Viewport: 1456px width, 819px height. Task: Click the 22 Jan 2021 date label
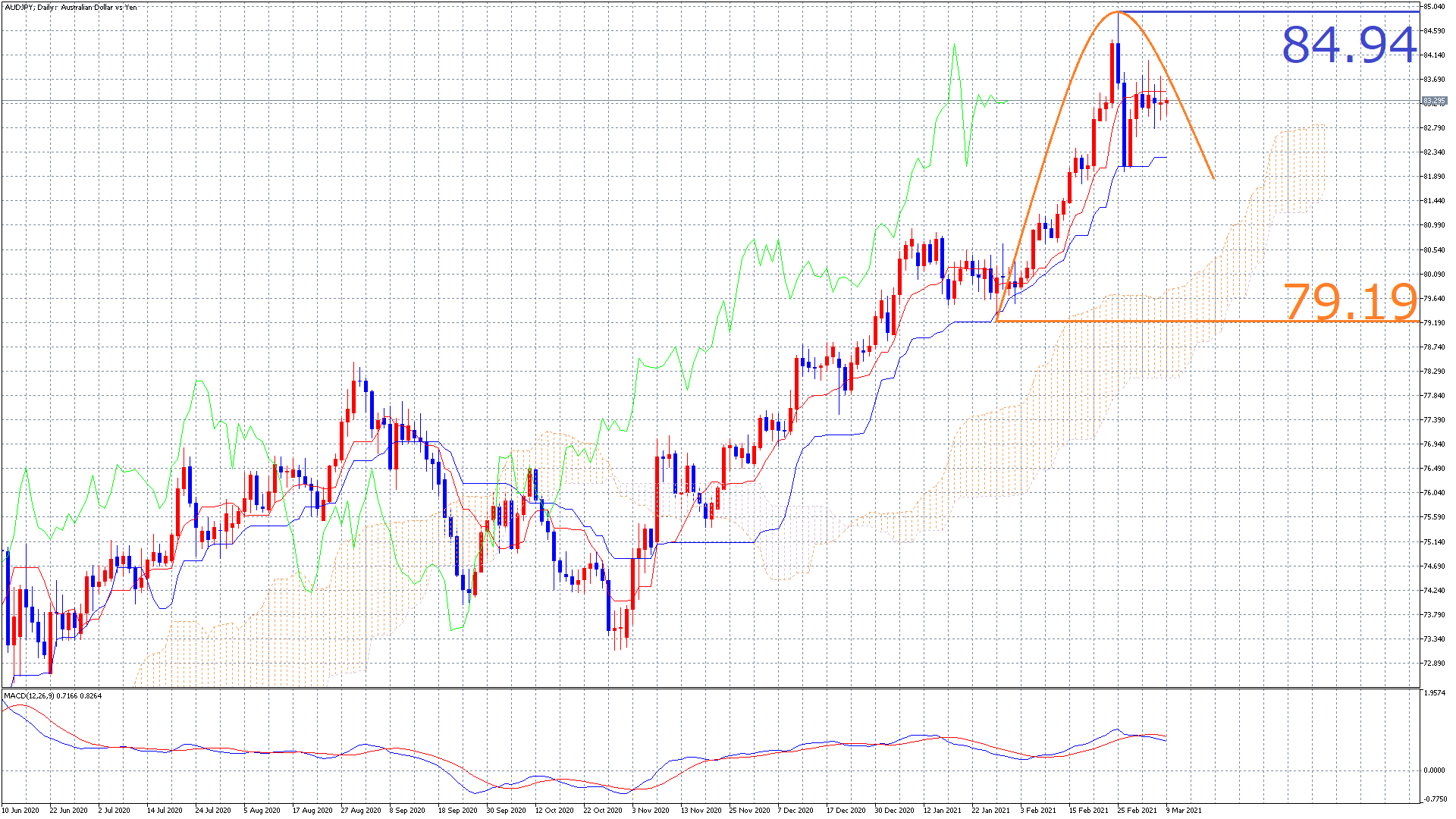click(990, 811)
